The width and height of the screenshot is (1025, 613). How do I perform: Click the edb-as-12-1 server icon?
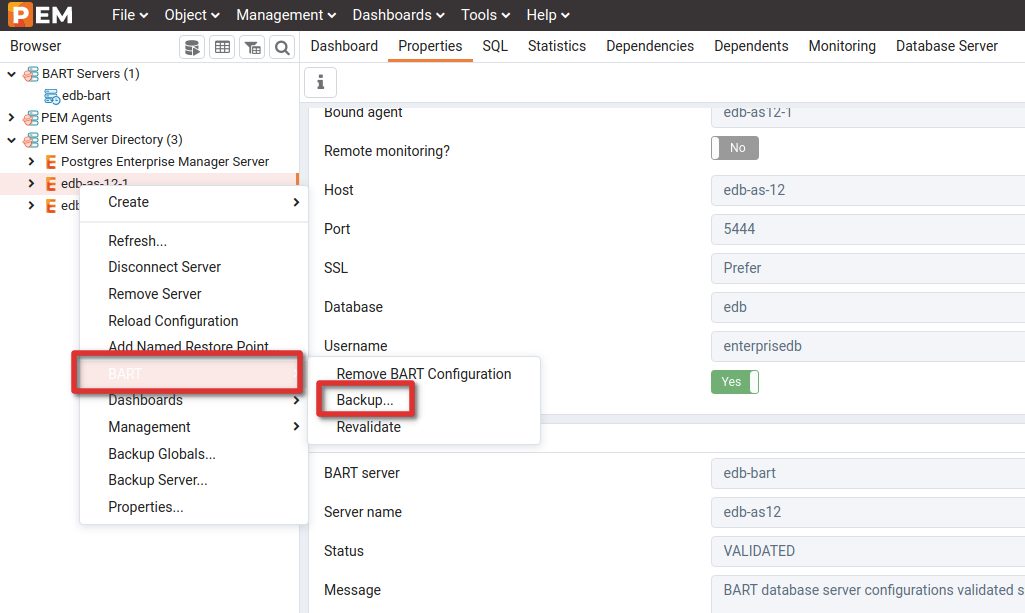click(50, 184)
